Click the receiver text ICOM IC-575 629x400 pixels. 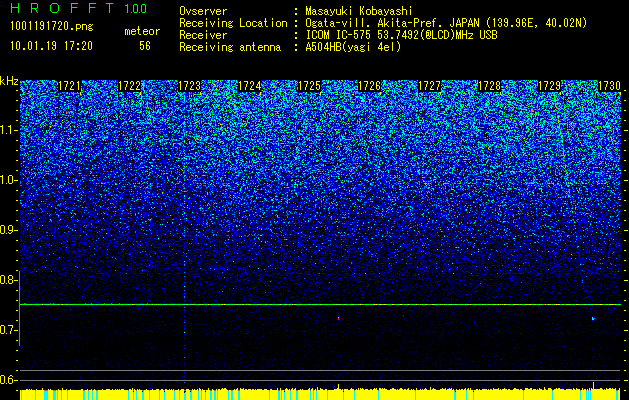(339, 35)
